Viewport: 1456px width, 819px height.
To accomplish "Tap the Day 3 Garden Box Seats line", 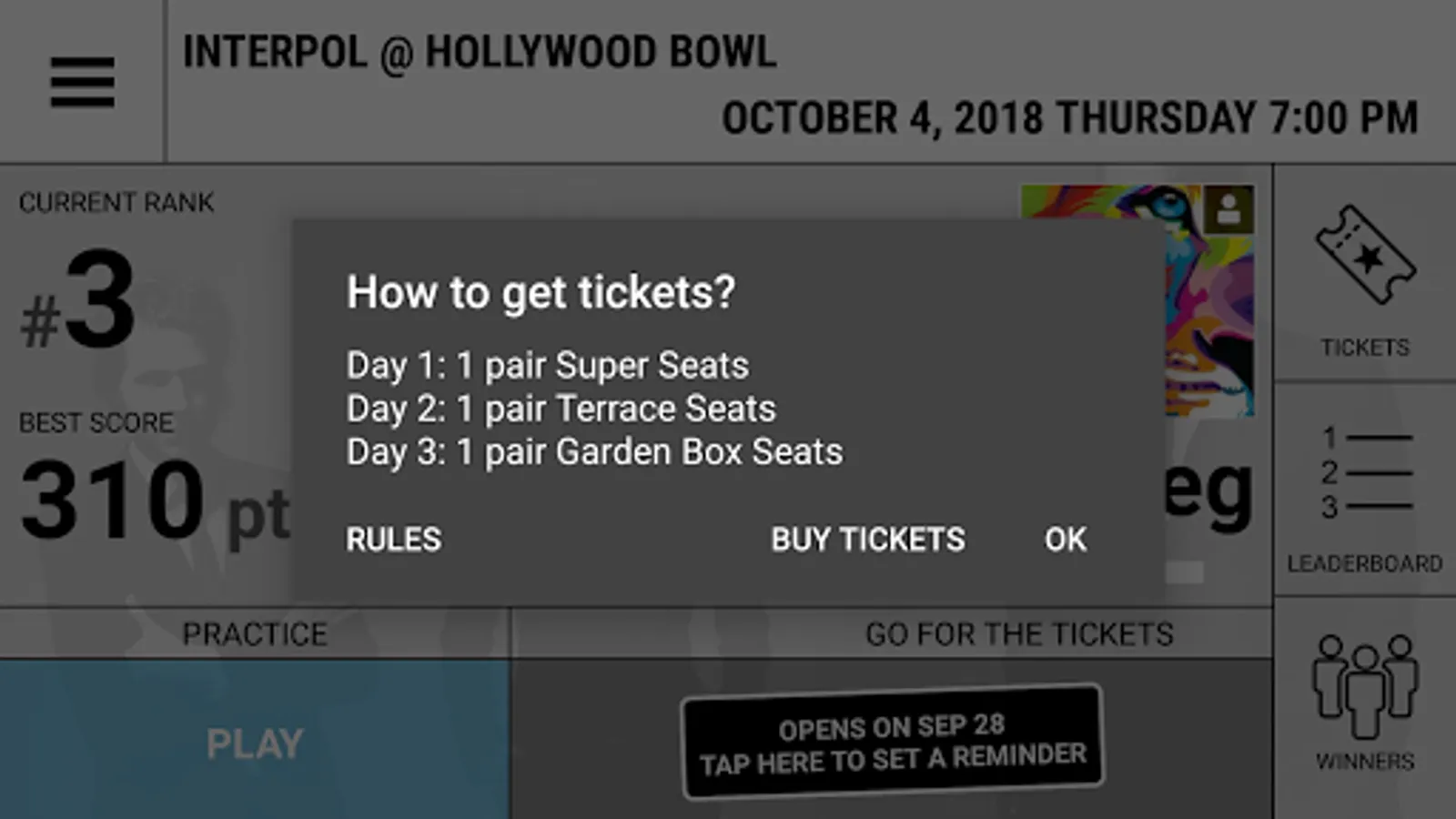I will click(x=594, y=452).
